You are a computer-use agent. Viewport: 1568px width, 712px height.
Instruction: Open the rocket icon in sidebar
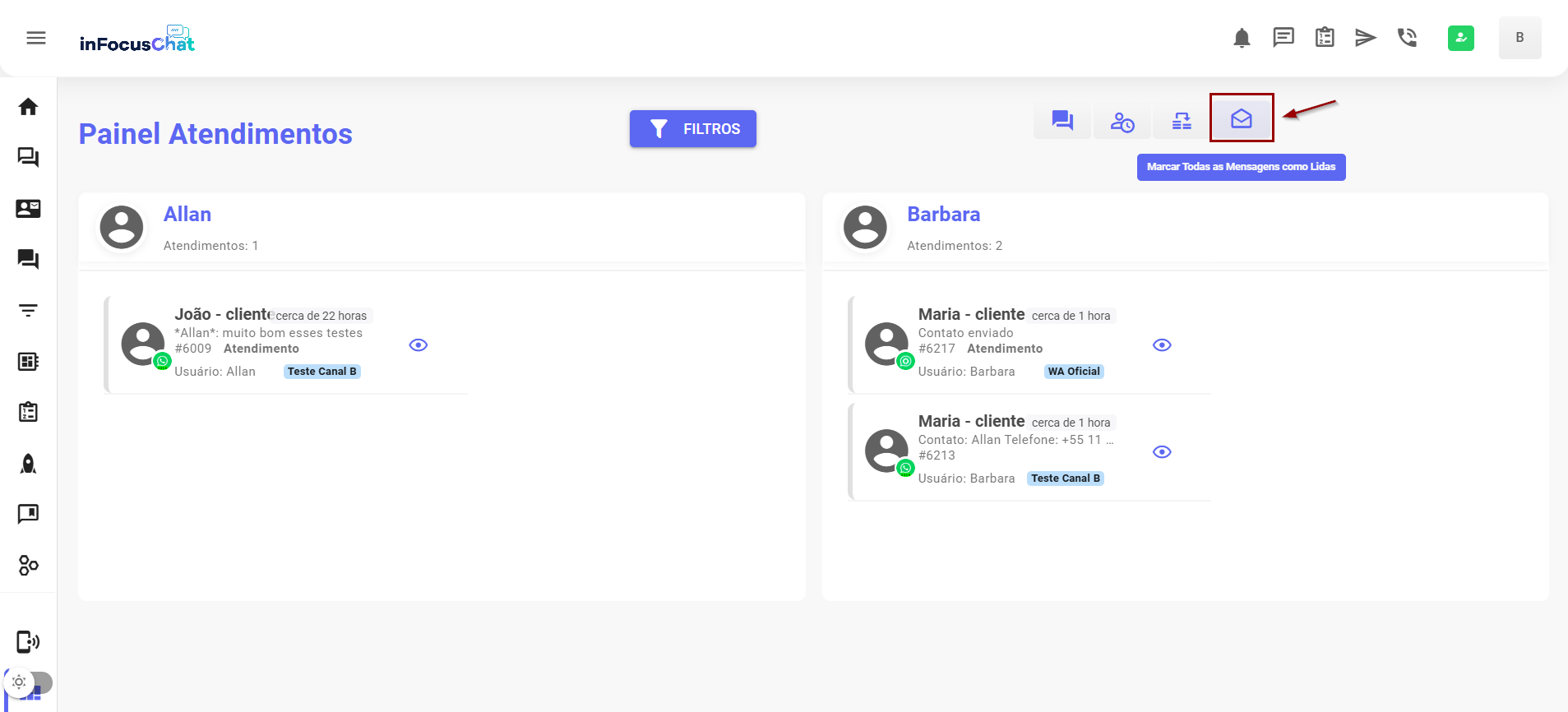click(x=28, y=464)
